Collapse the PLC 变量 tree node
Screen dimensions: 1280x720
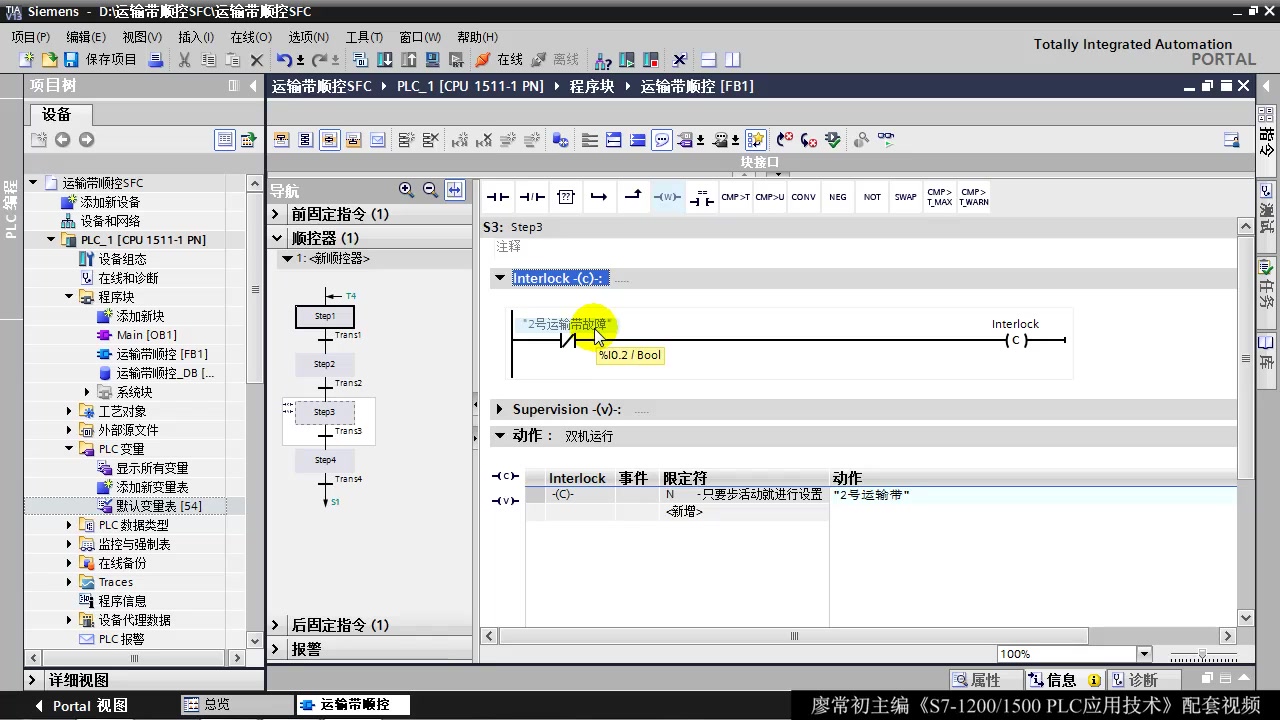(70, 449)
